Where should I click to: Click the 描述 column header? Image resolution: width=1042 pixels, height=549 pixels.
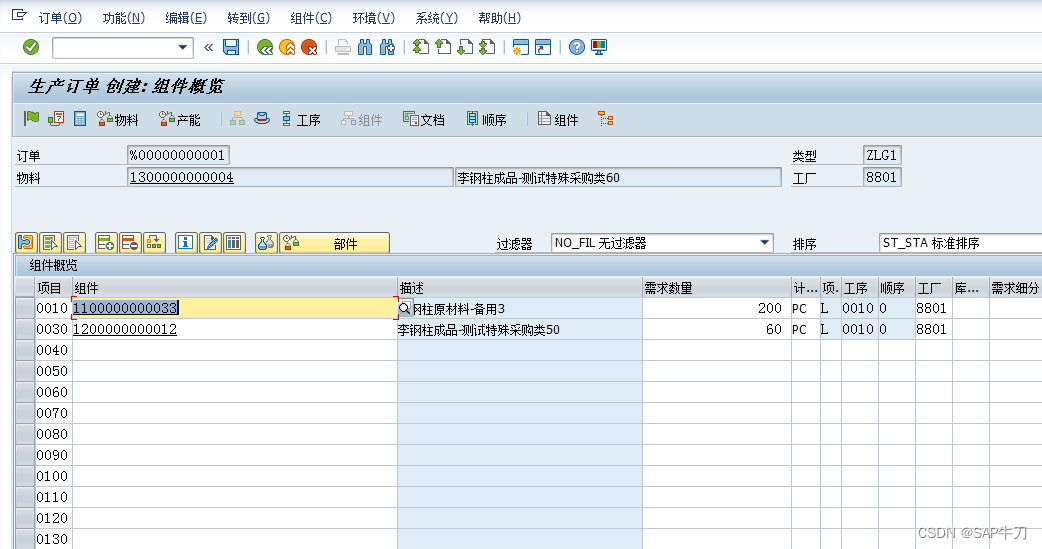pos(520,288)
